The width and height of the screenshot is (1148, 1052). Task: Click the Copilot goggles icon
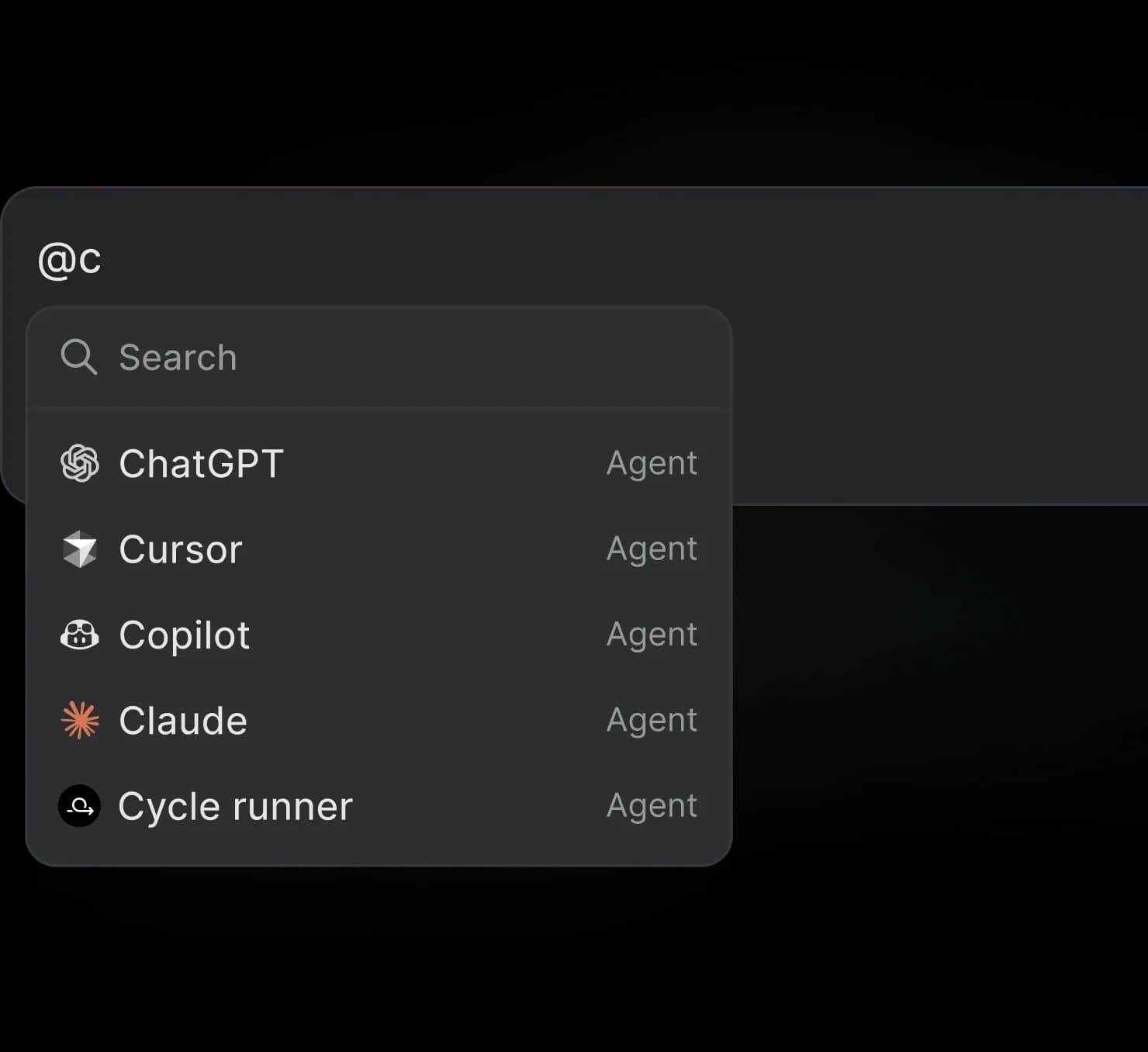coord(80,635)
